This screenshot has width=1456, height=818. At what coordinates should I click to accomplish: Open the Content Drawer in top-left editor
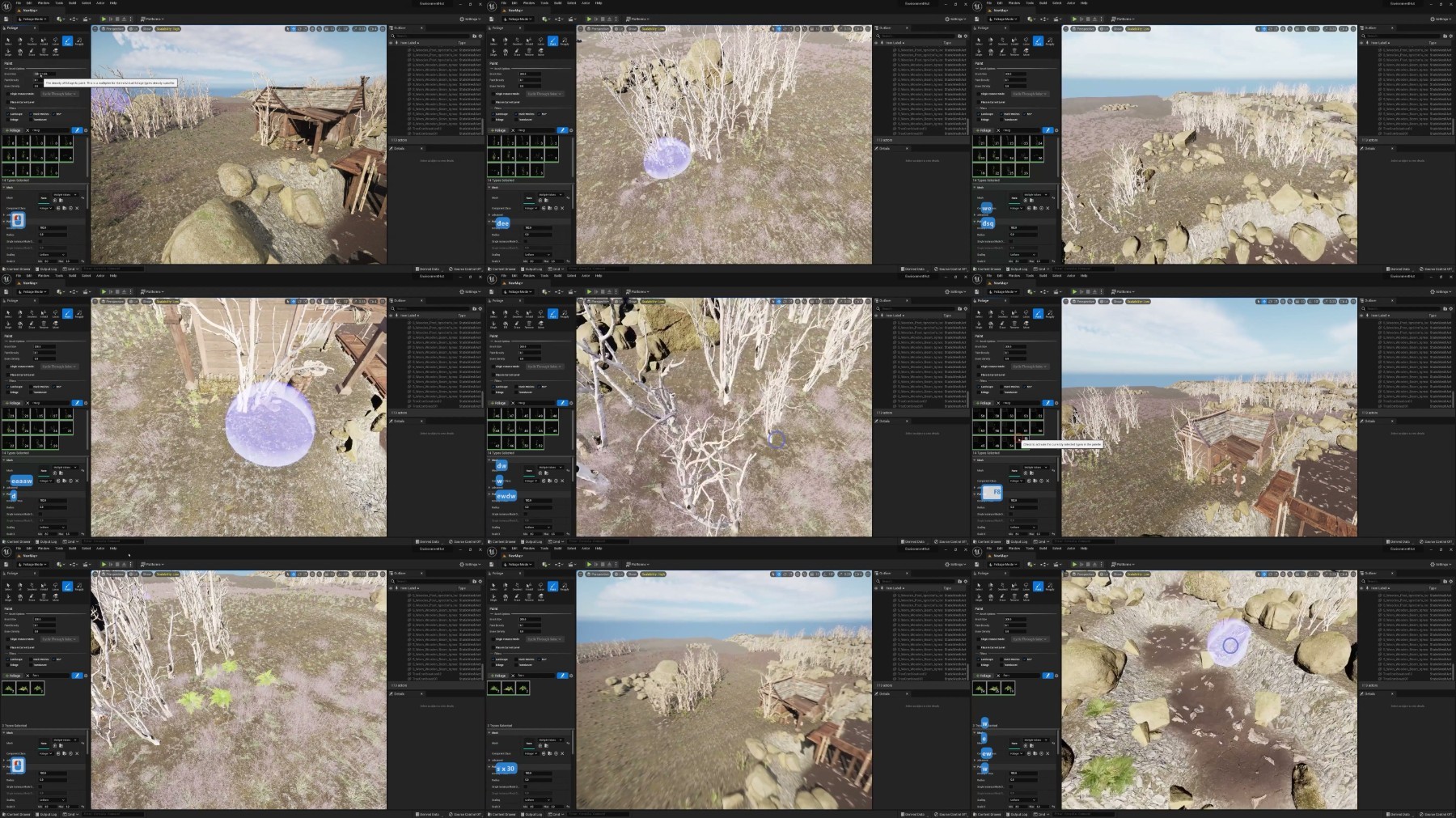18,269
